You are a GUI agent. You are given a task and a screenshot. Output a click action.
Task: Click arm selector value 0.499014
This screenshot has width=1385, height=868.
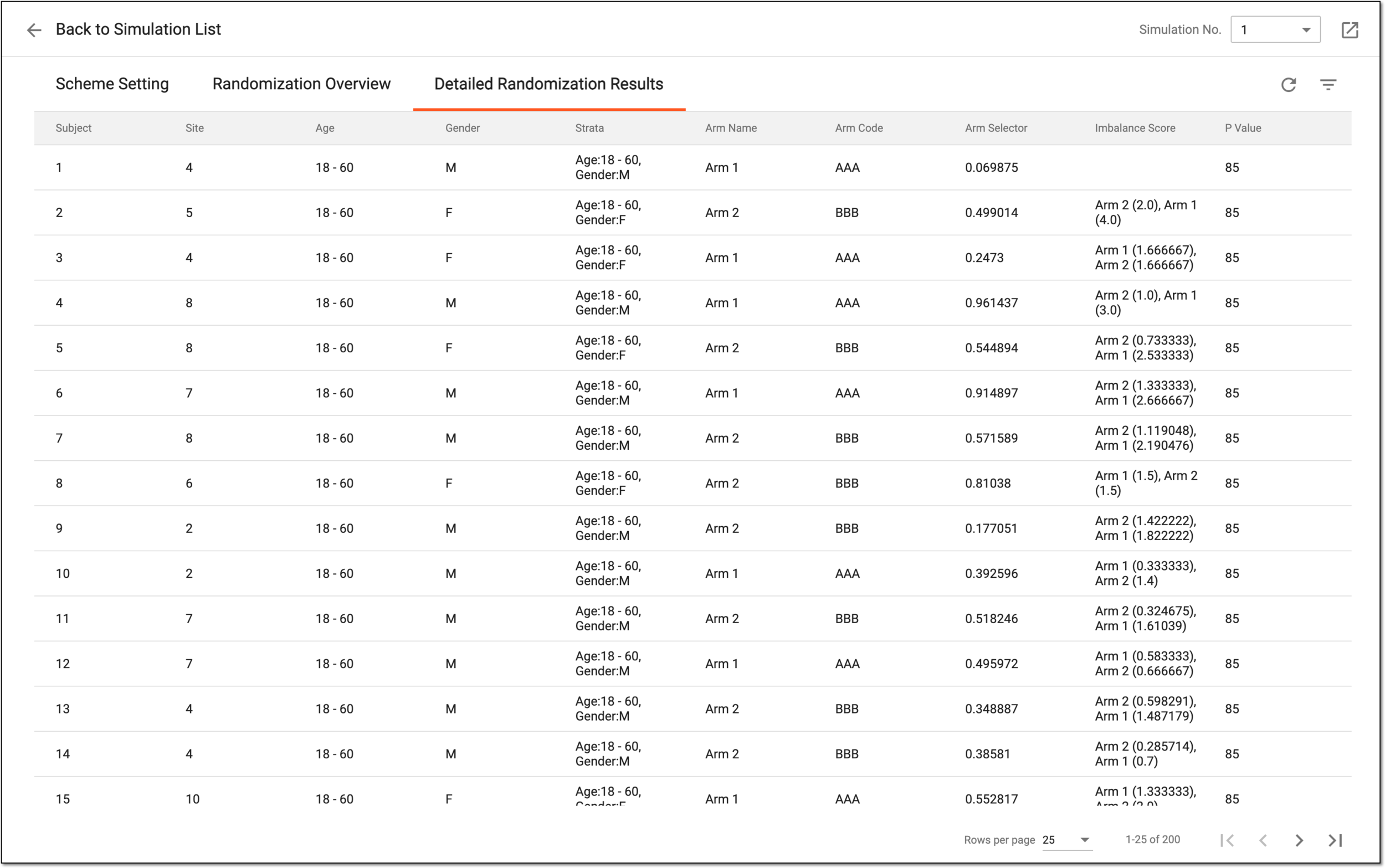[x=991, y=212]
